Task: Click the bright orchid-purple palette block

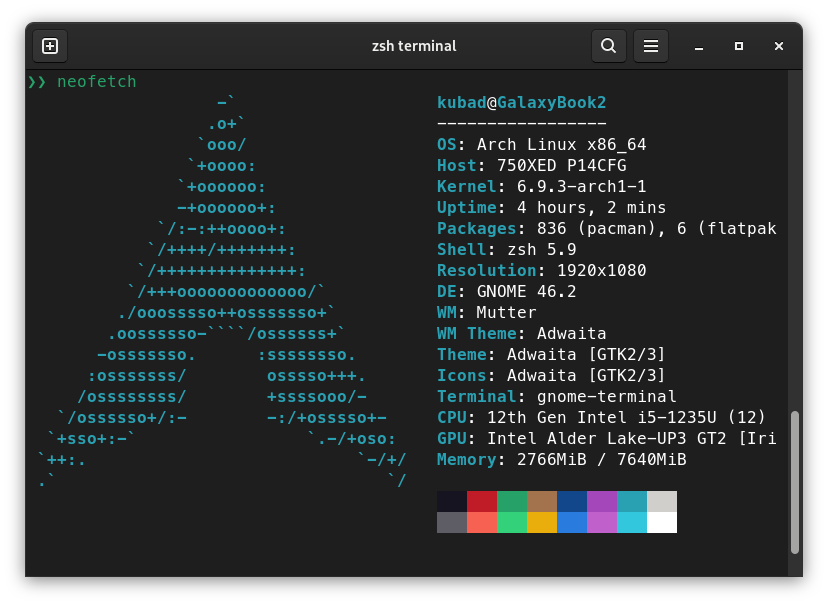Action: tap(602, 523)
